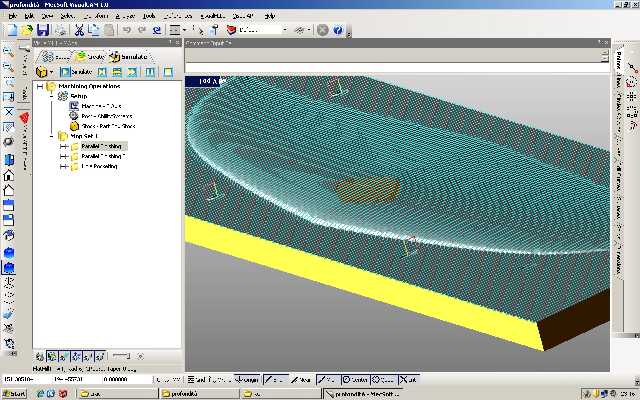Collapse the Machining Operations tree root
640x400 pixels.
[39, 86]
